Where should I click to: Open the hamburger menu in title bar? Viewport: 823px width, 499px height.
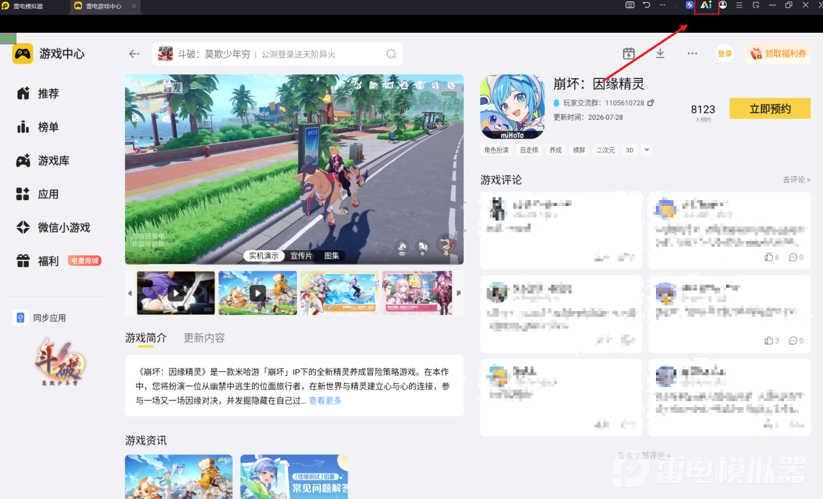pyautogui.click(x=739, y=5)
